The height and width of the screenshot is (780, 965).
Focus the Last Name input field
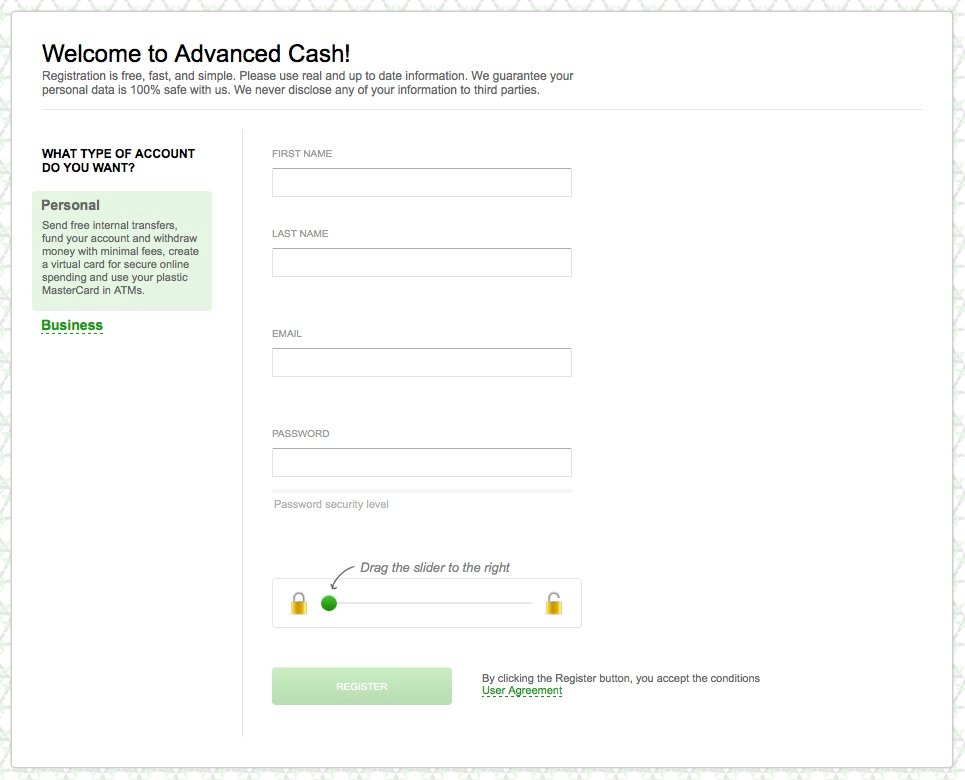coord(422,262)
